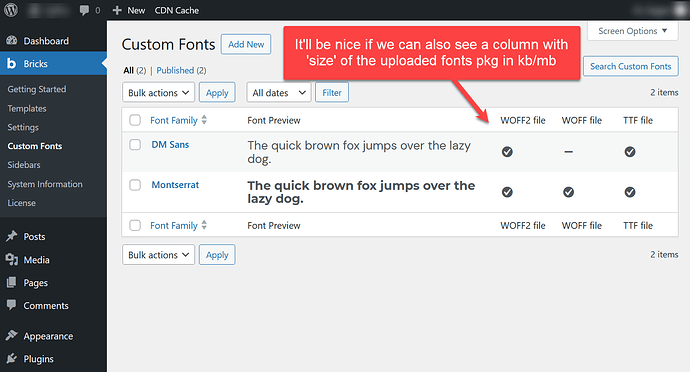Tick the select-all checkbox in table header
Screen dimensions: 690x372
tap(135, 120)
